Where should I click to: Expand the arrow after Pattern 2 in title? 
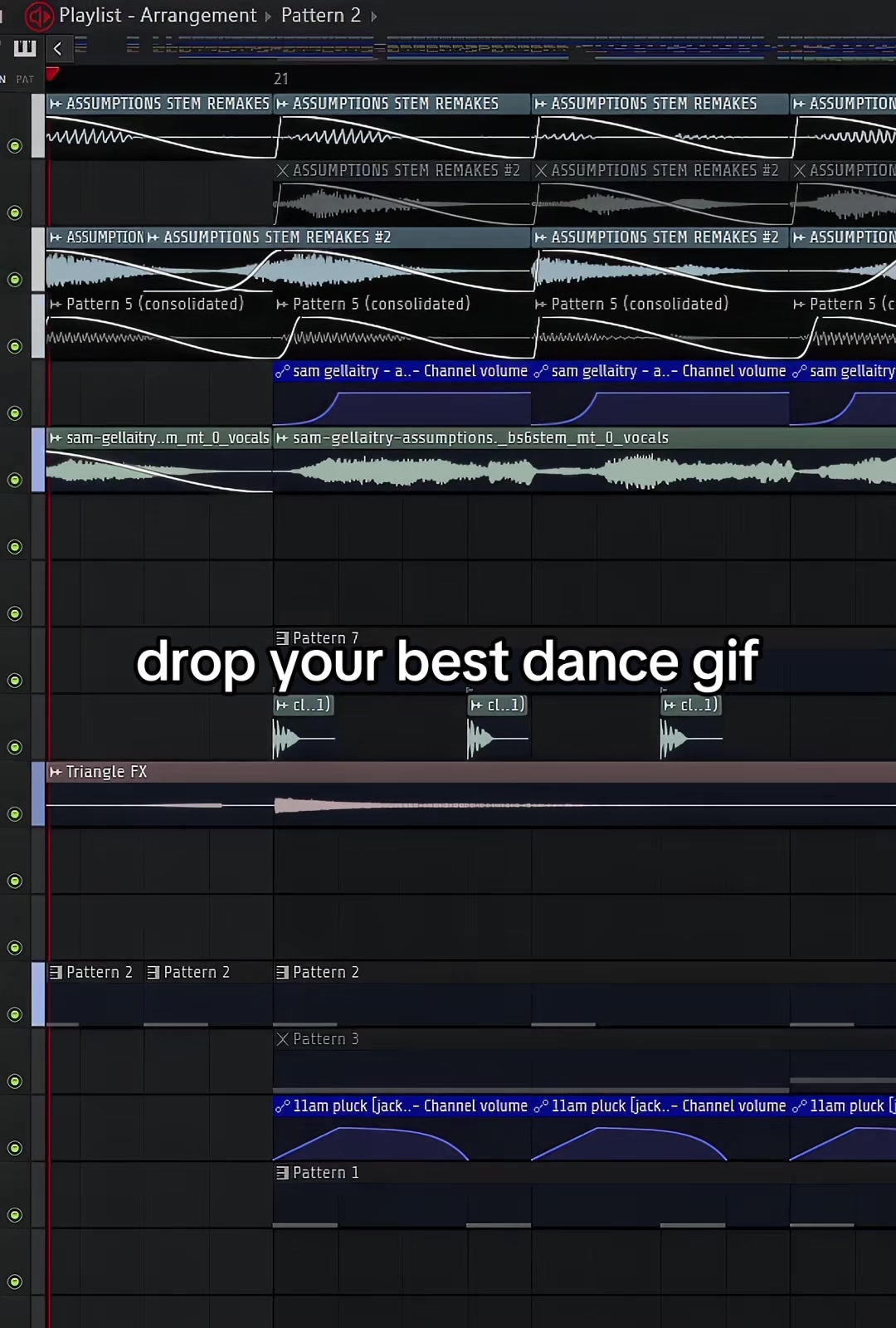[373, 16]
